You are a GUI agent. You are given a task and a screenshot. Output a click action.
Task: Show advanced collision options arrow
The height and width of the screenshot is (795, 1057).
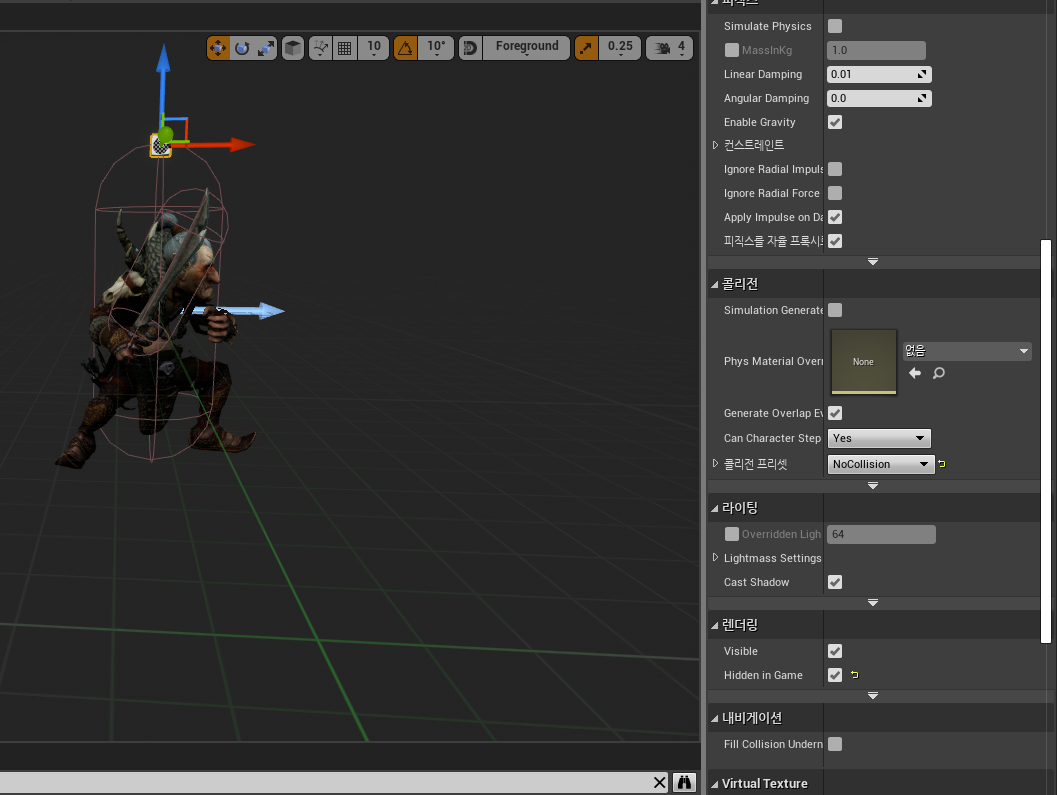click(872, 485)
